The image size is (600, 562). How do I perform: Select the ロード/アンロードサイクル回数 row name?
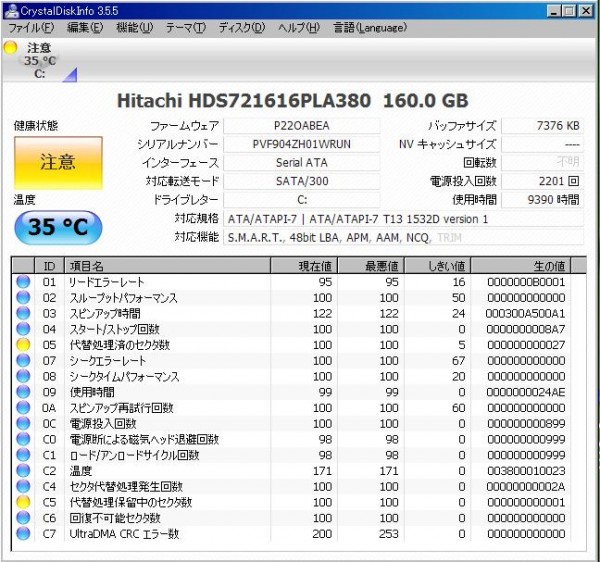[134, 455]
